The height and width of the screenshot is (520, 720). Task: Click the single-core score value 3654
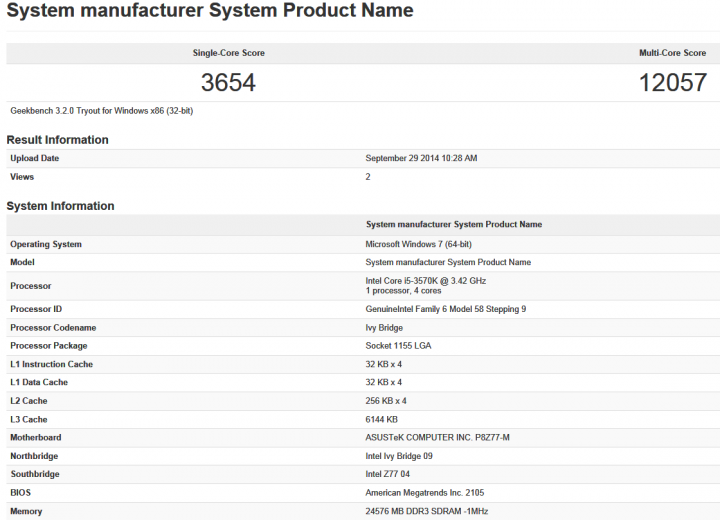click(228, 83)
